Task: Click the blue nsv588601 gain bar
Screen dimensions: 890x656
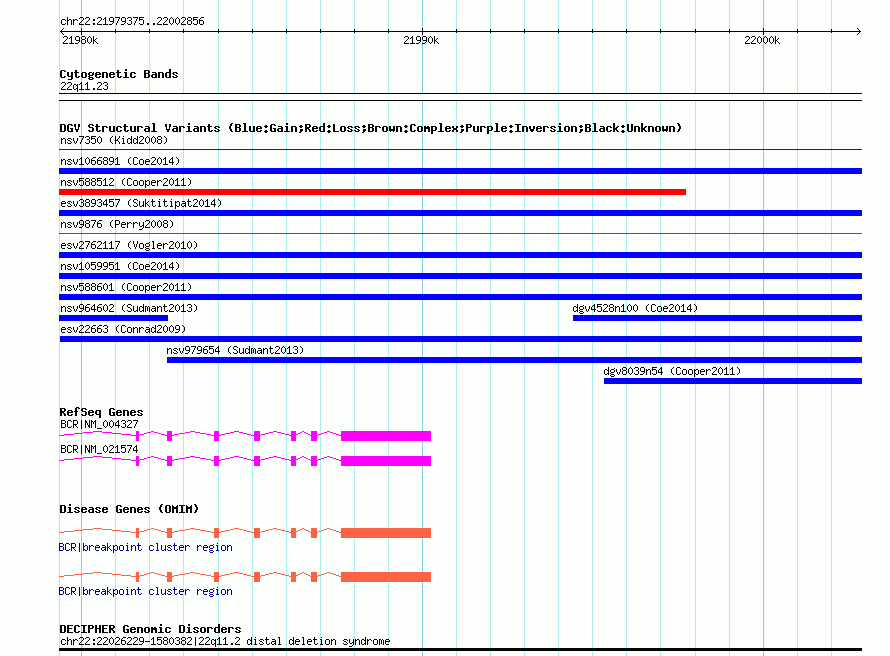Action: click(x=460, y=297)
